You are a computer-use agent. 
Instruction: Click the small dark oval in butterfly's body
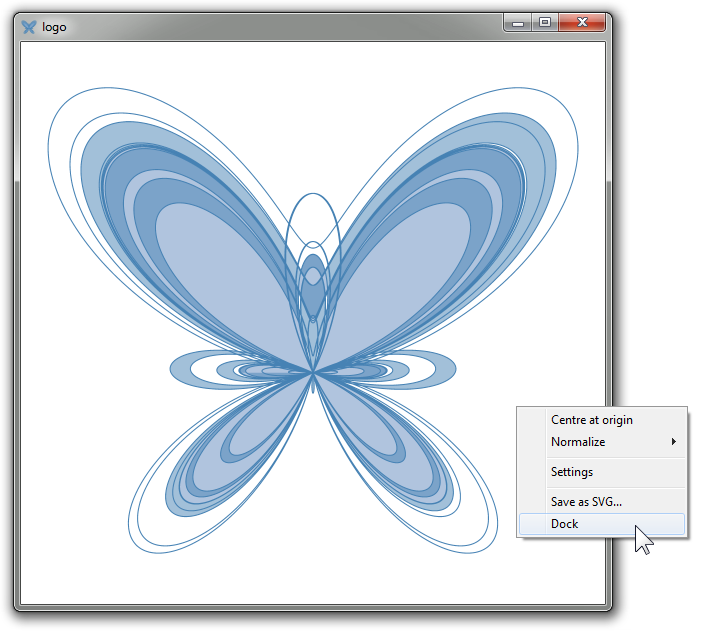click(x=313, y=290)
